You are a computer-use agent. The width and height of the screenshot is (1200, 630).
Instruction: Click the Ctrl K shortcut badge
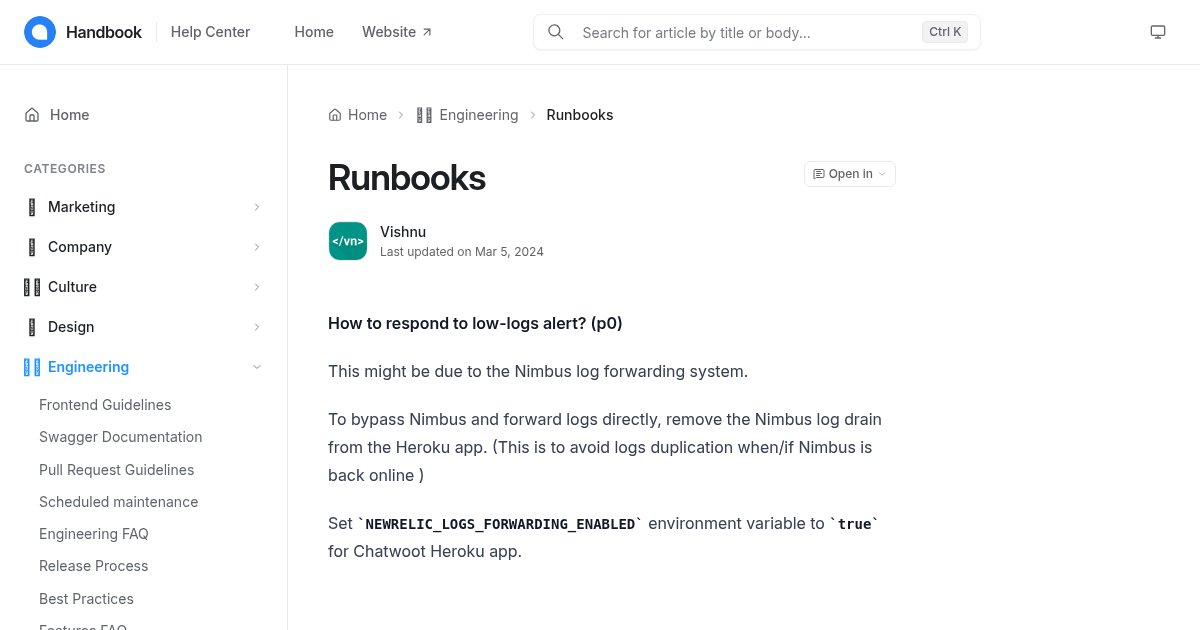pos(945,32)
